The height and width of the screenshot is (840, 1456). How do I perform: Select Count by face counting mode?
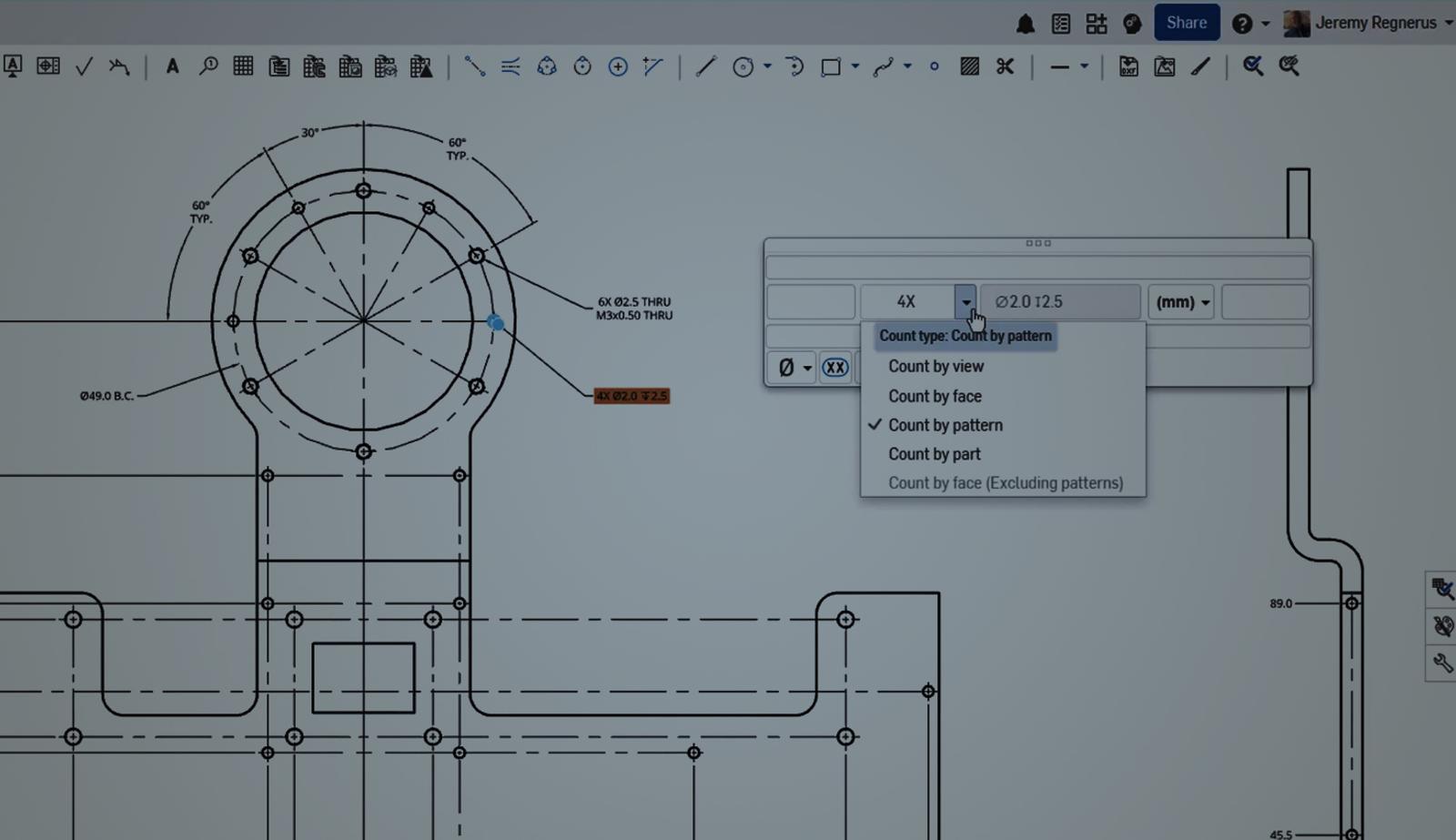pyautogui.click(x=935, y=396)
